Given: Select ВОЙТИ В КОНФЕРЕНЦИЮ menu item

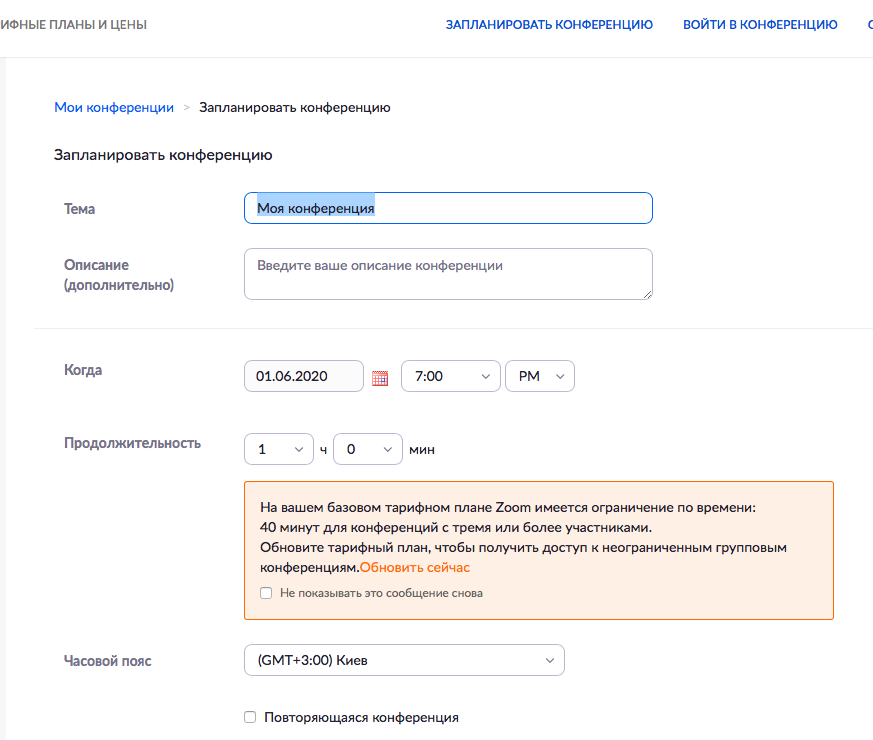Looking at the screenshot, I should tap(760, 24).
